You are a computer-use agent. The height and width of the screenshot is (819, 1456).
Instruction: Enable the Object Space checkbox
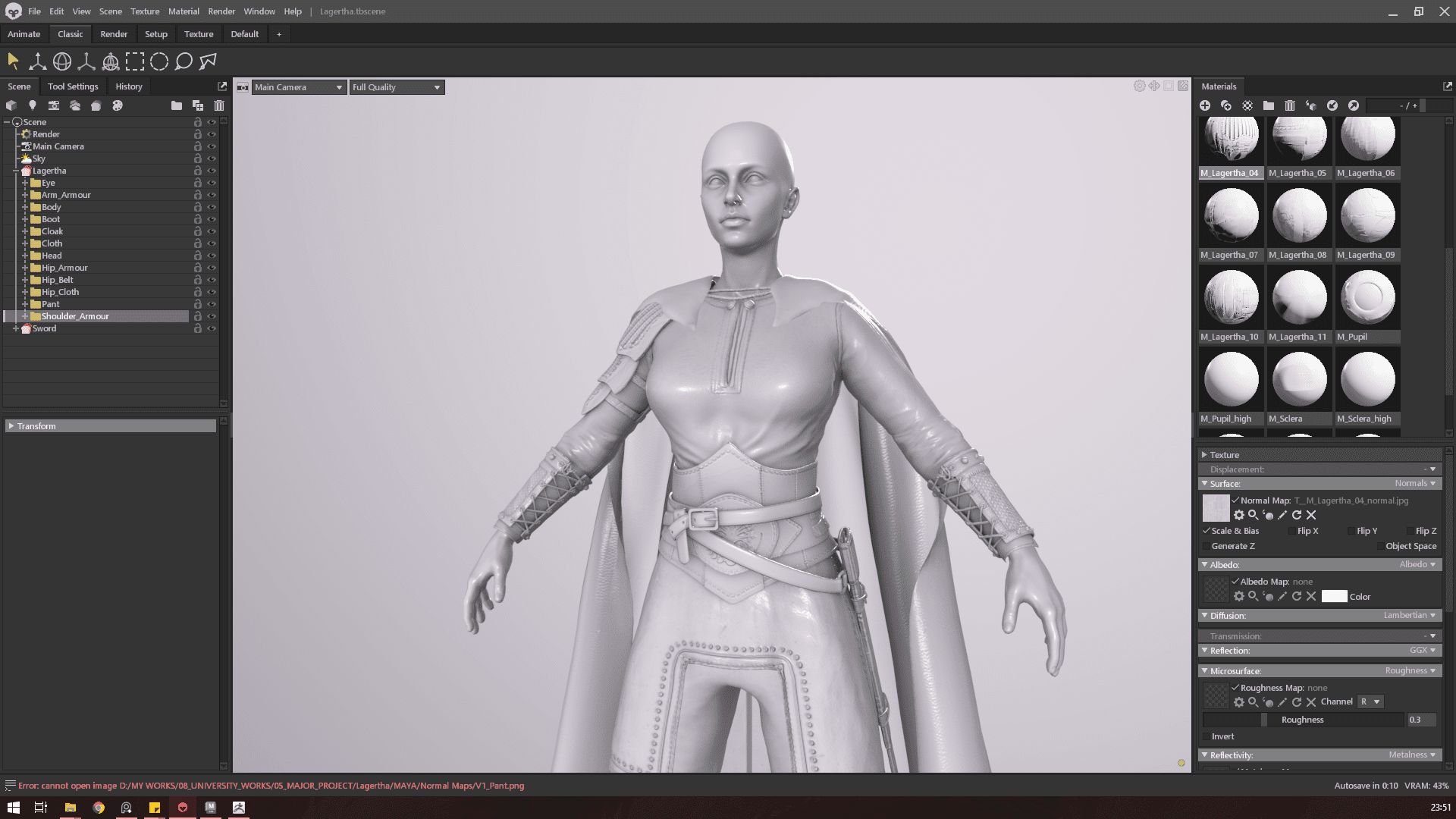point(1380,546)
